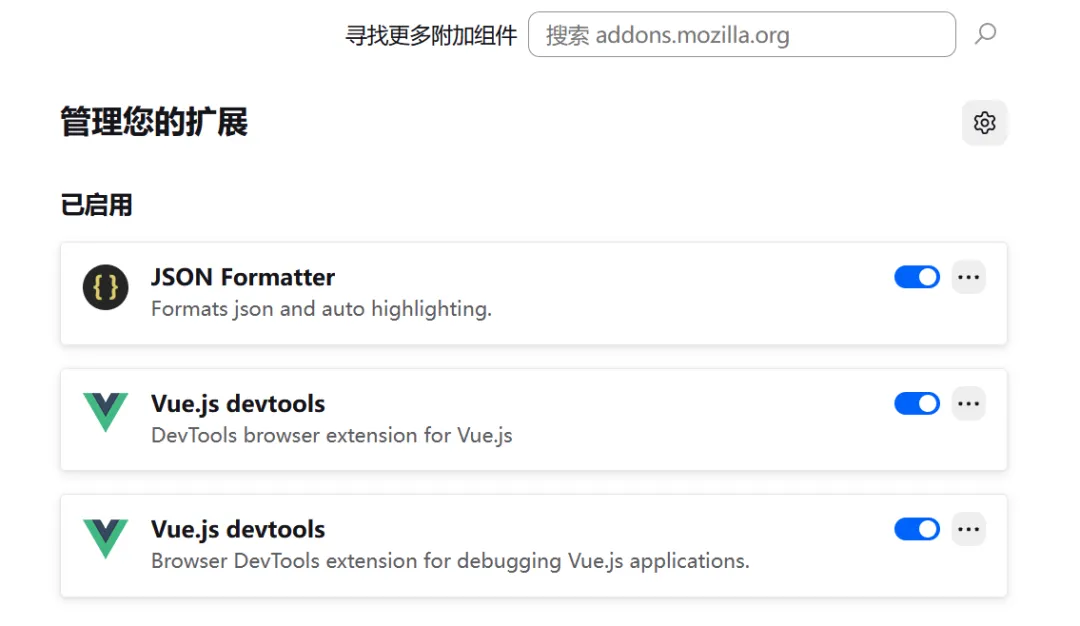The height and width of the screenshot is (626, 1080).
Task: Expand the three-dot menu for the 'debugging Vue.js applications' entry
Action: point(968,529)
